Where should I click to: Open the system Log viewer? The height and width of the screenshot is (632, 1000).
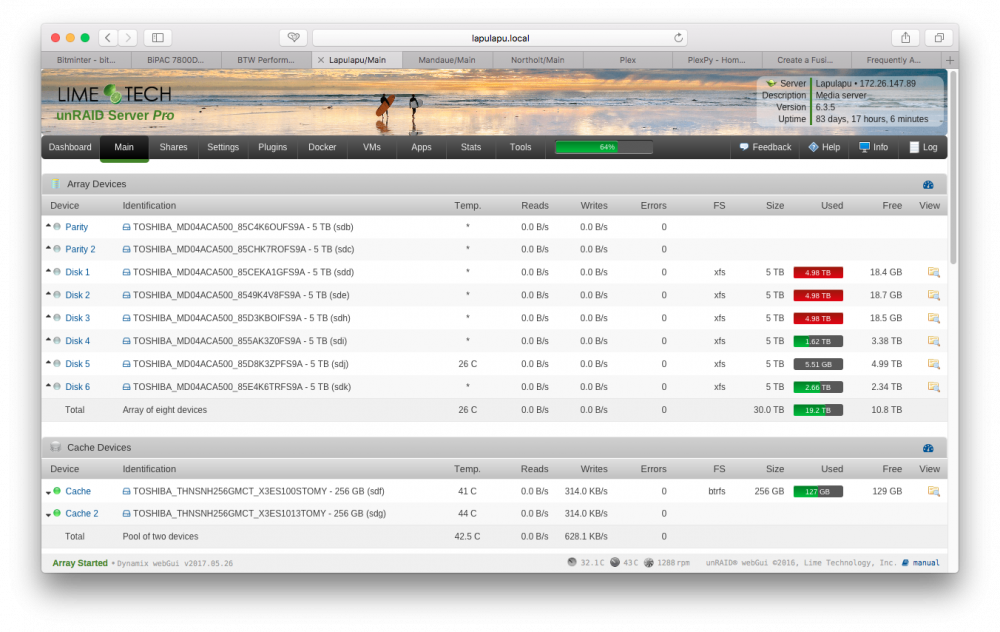[923, 147]
